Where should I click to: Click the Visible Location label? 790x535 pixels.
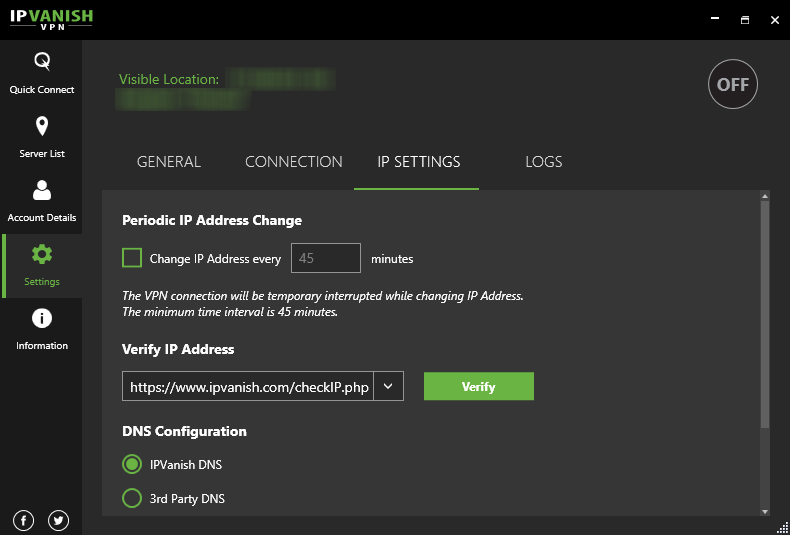coord(169,80)
